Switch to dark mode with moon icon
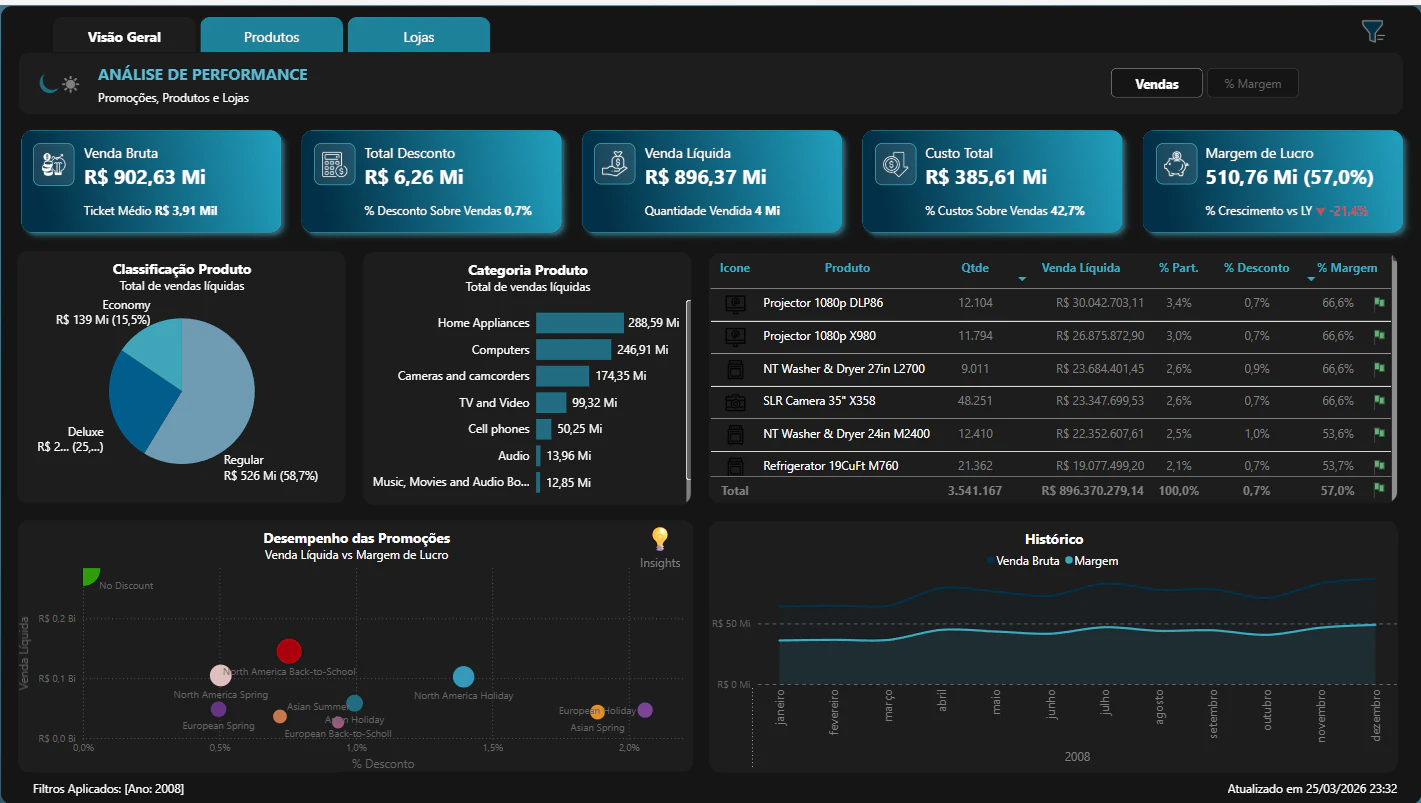This screenshot has width=1421, height=803. pyautogui.click(x=49, y=84)
